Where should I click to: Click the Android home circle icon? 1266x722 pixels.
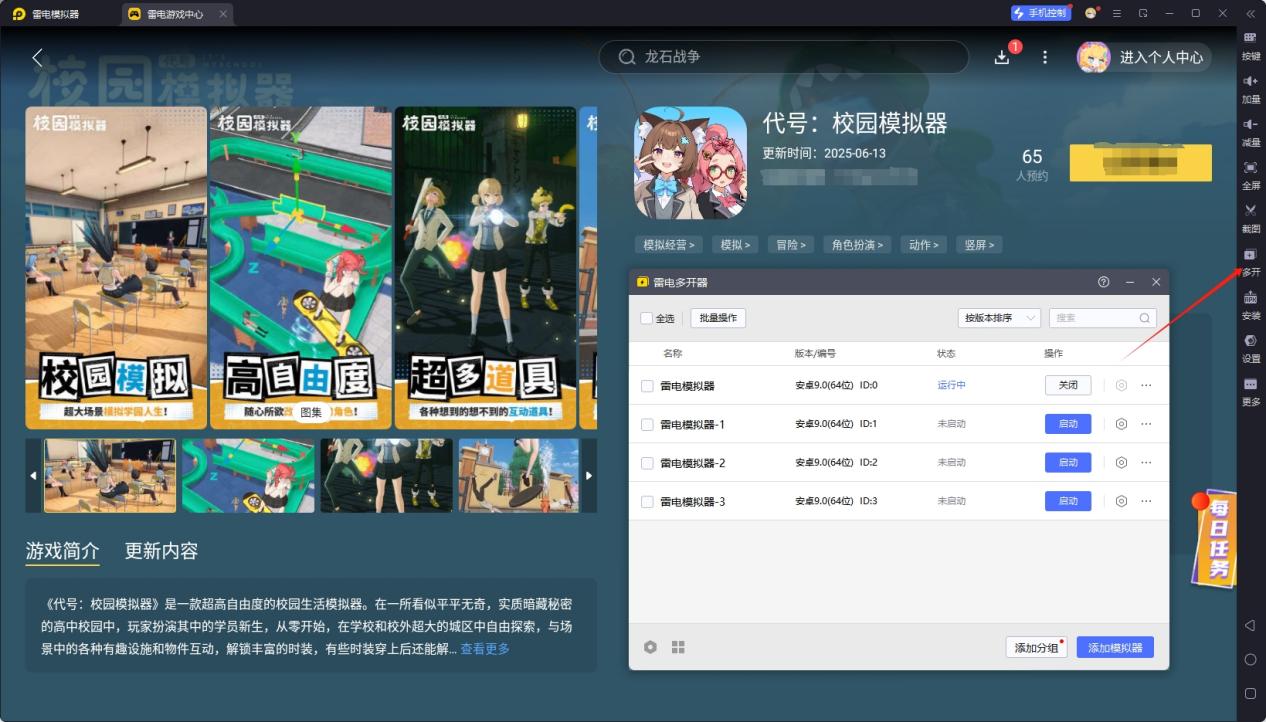[1250, 660]
